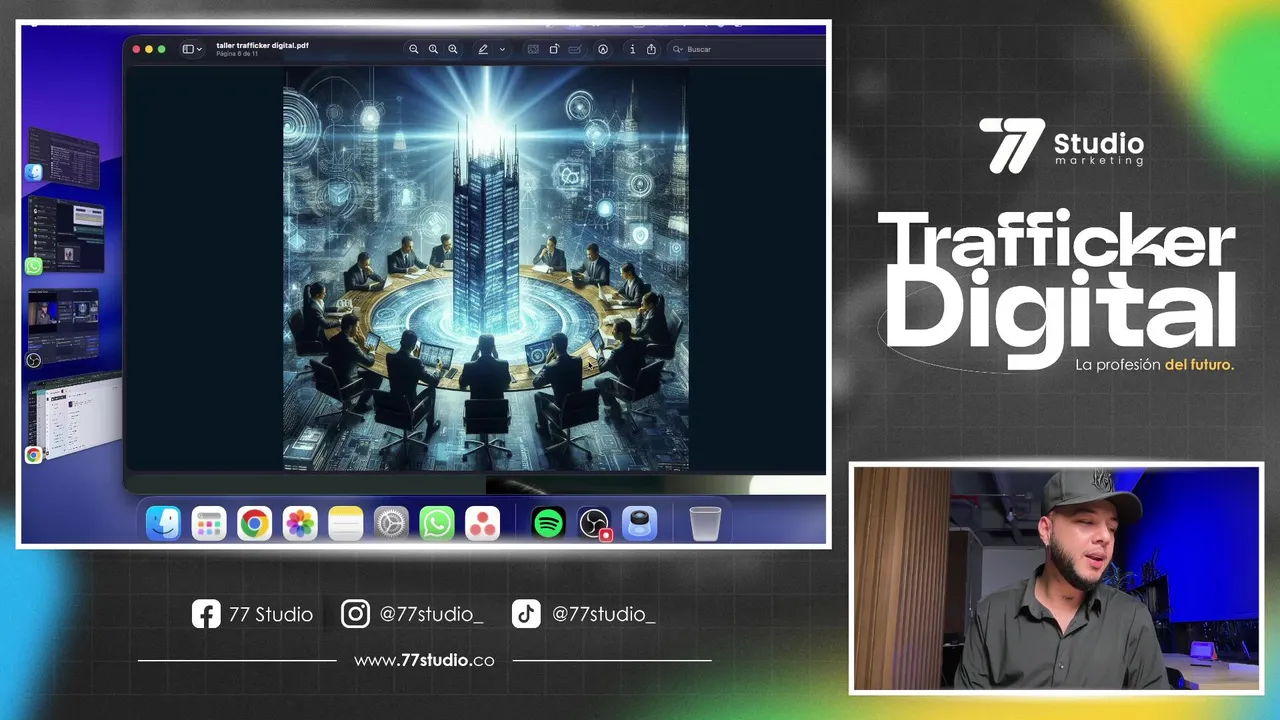Open the Finder window thumbnail in Stage Manager
Image resolution: width=1280 pixels, height=720 pixels.
(x=64, y=158)
